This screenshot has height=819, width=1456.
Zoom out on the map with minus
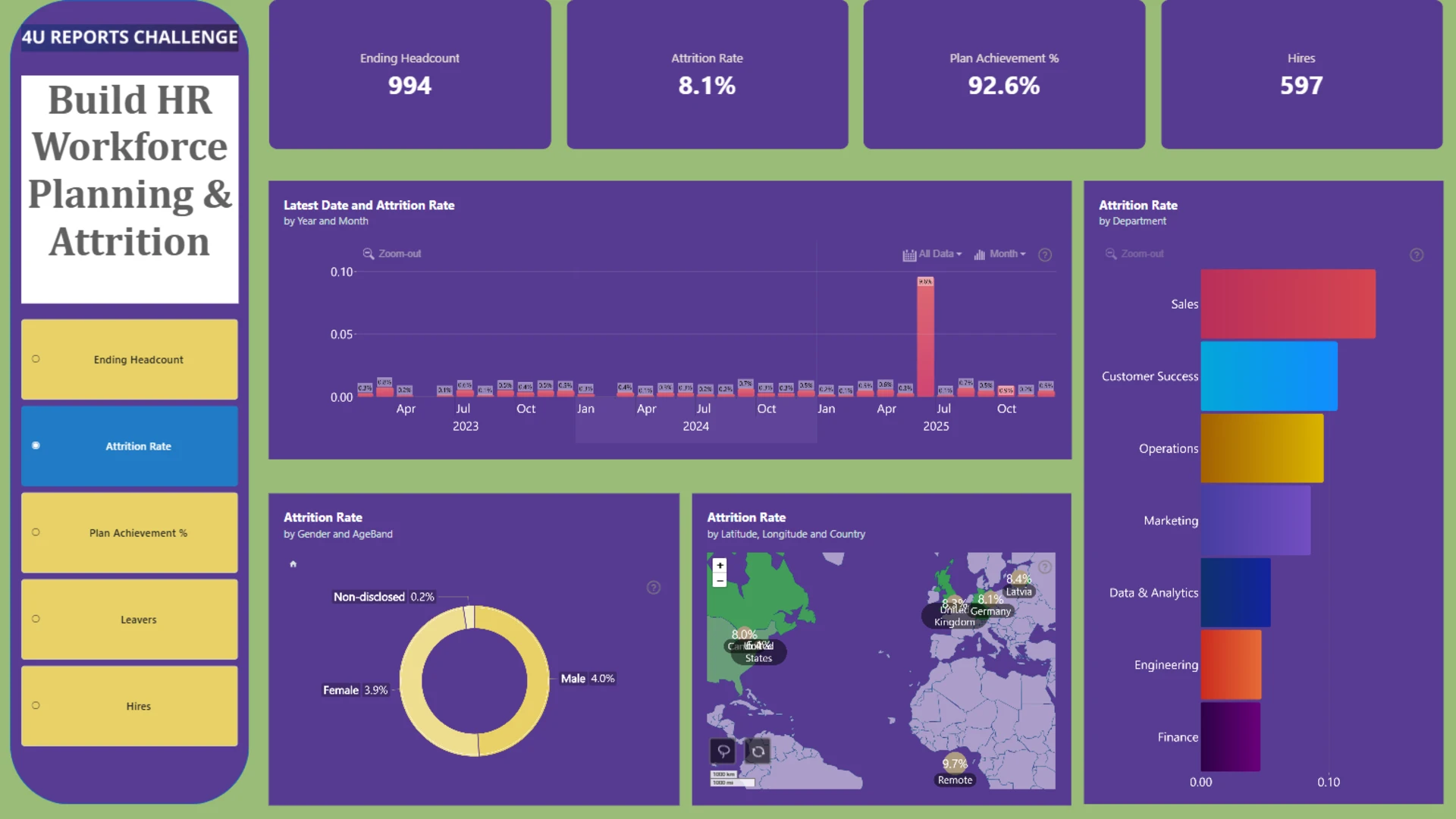[x=720, y=581]
